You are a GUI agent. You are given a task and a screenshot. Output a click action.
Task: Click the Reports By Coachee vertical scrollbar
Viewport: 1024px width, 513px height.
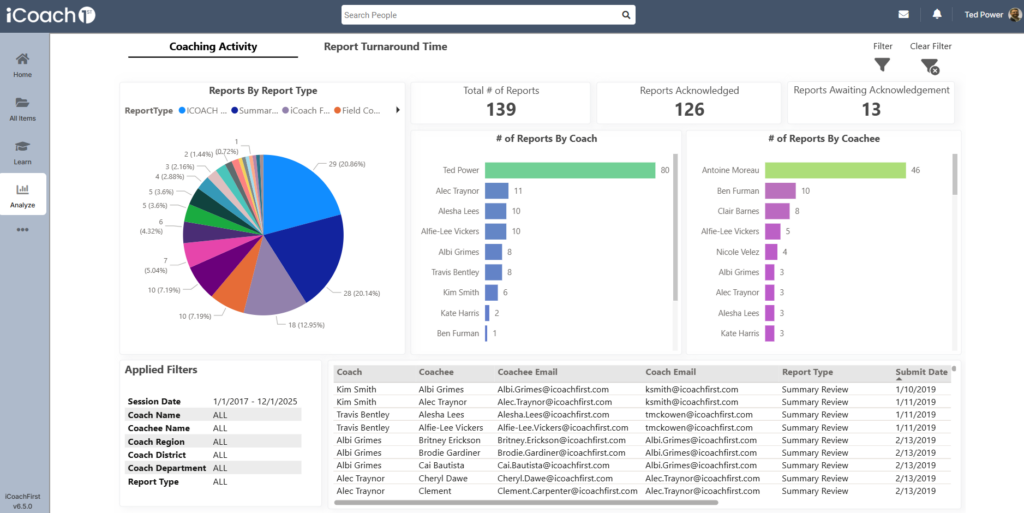click(955, 176)
